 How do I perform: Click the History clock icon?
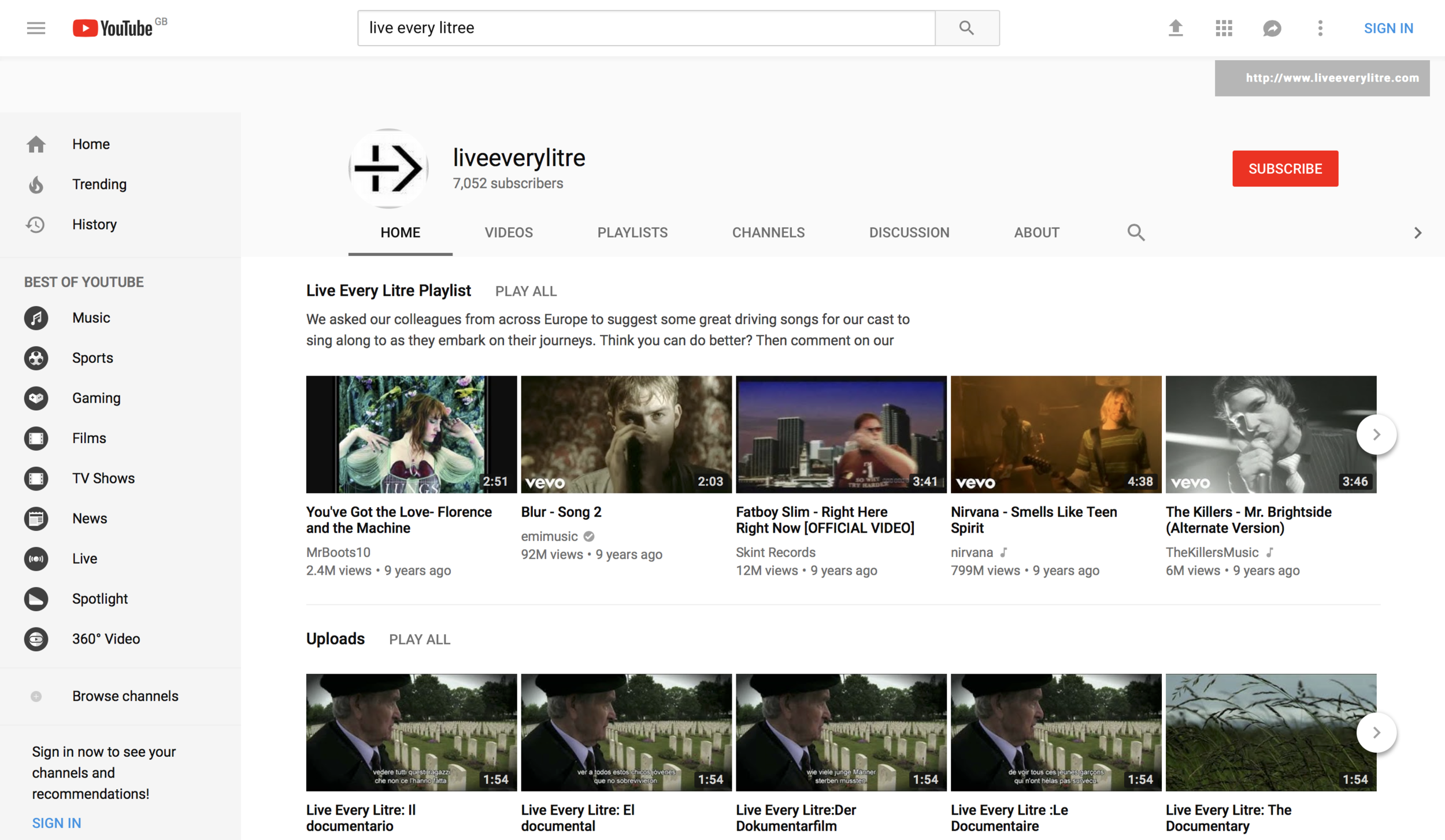[x=36, y=224]
